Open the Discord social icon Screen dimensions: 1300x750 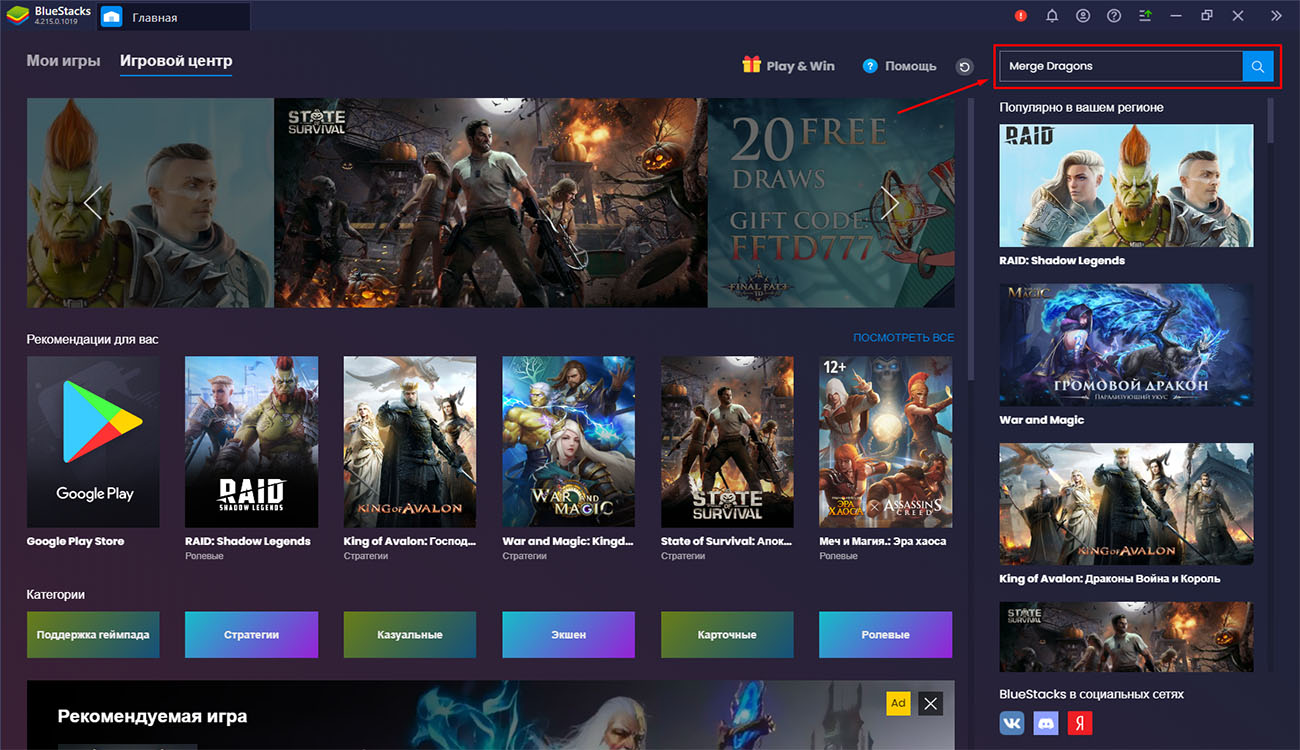pos(1045,722)
